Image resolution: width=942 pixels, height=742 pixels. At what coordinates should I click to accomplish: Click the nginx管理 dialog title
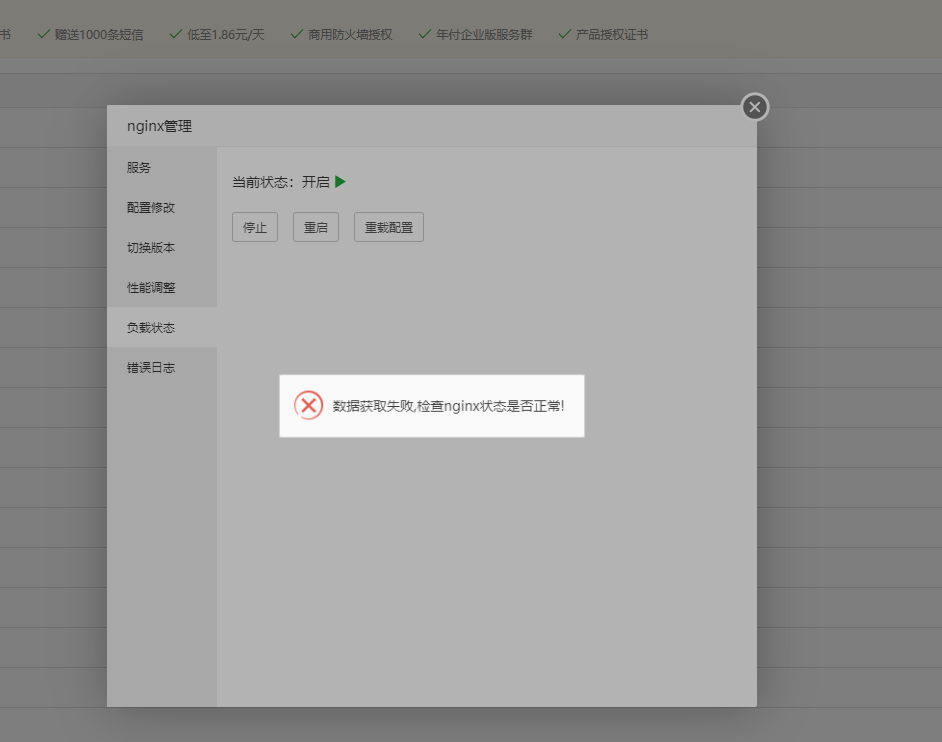[x=159, y=126]
